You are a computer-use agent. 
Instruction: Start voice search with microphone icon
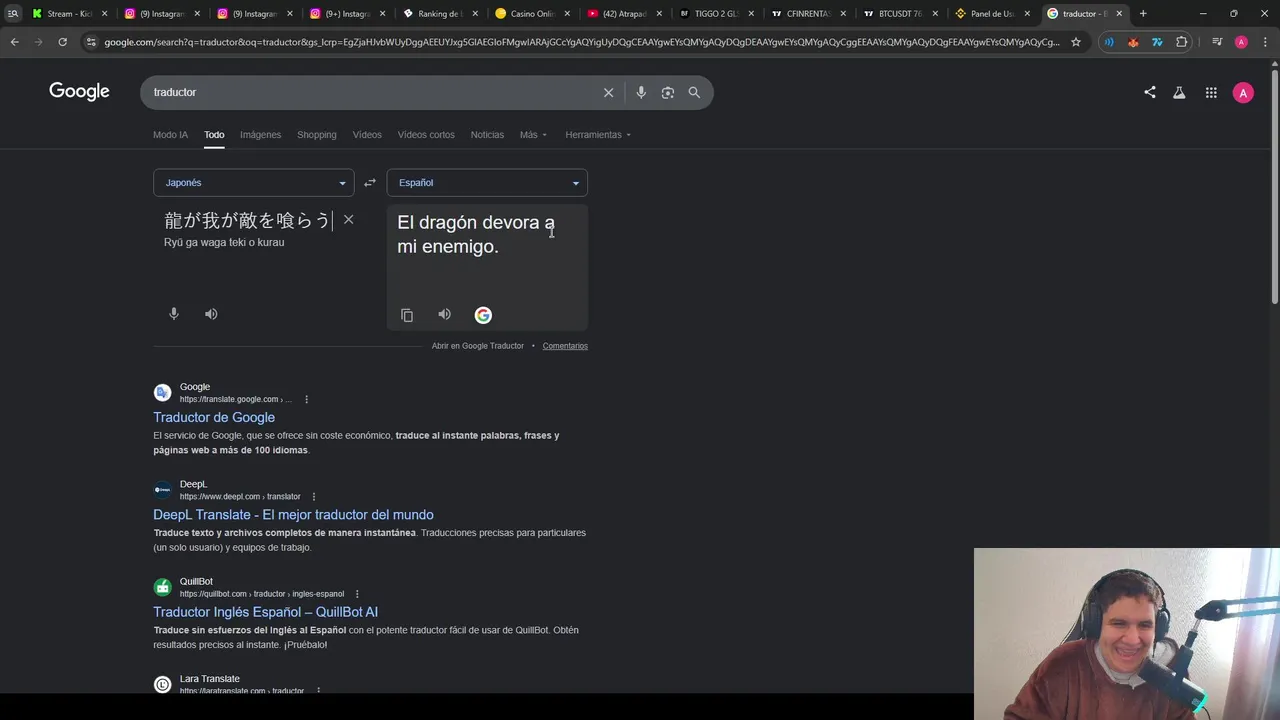[641, 92]
